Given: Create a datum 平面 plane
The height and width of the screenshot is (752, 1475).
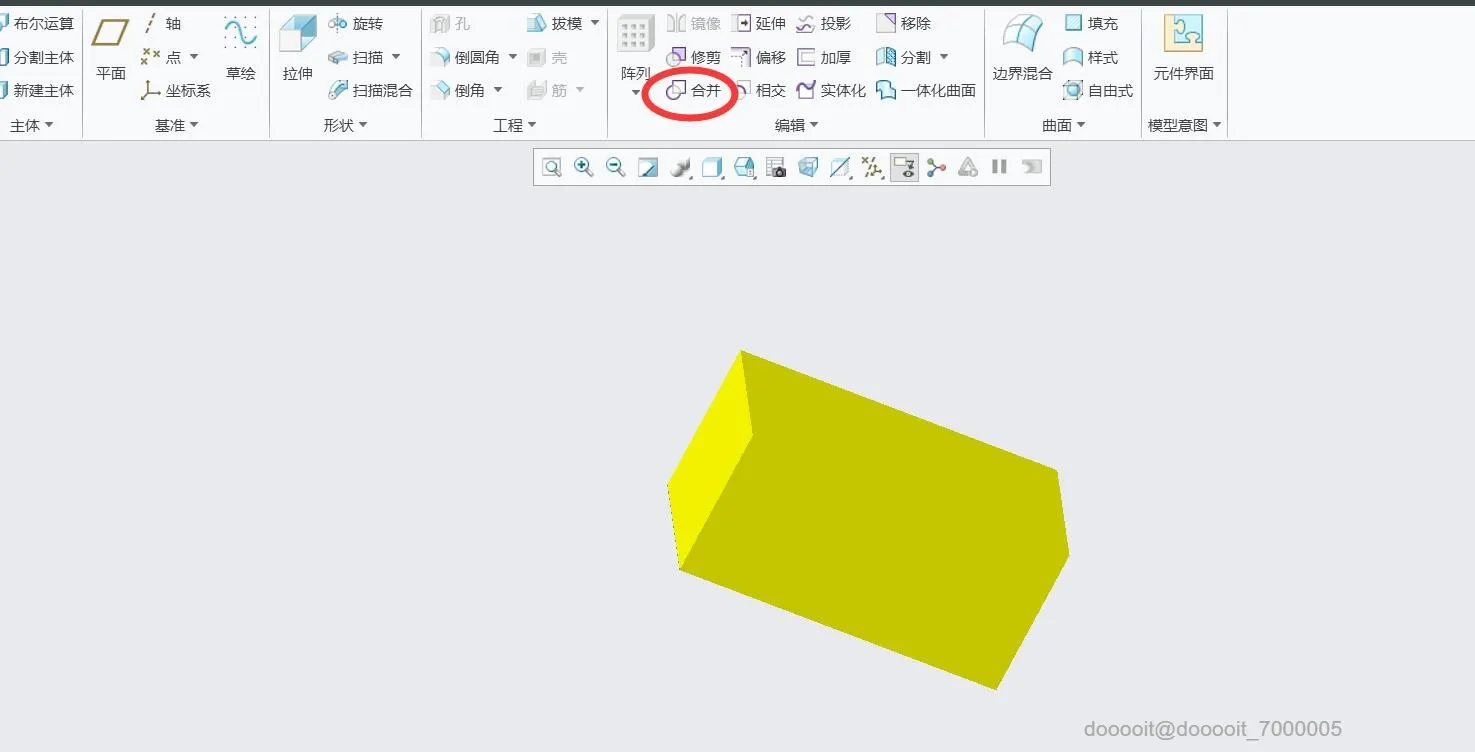Looking at the screenshot, I should click(110, 47).
